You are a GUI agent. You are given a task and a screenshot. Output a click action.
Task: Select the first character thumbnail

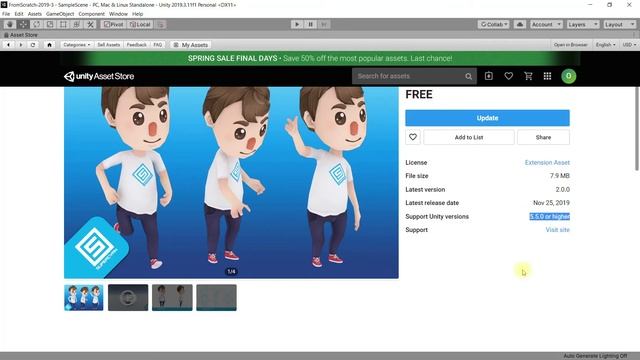84,298
